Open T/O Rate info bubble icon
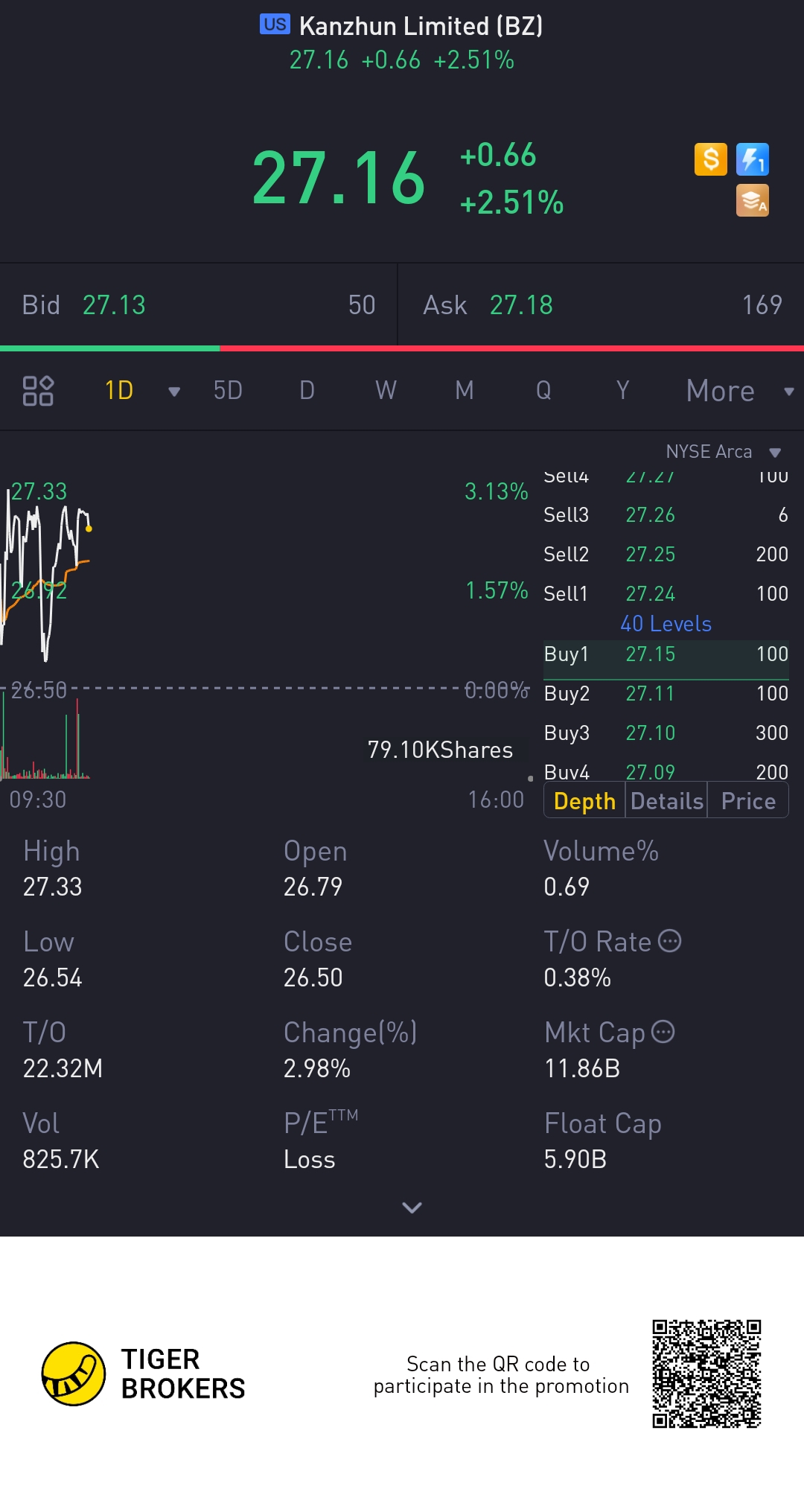The image size is (804, 1512). tap(670, 941)
